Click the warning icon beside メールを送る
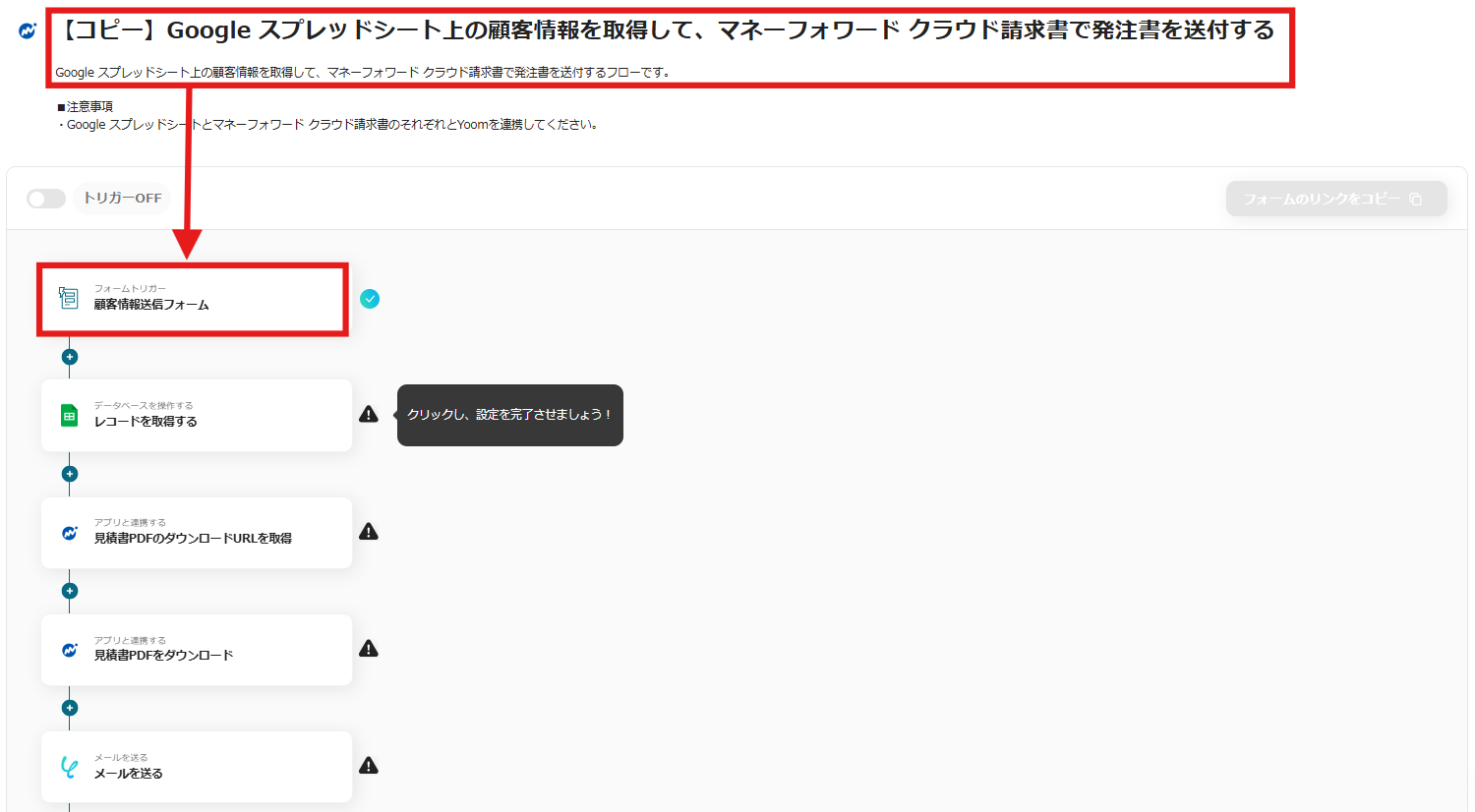This screenshot has height=812, width=1475. (x=369, y=766)
